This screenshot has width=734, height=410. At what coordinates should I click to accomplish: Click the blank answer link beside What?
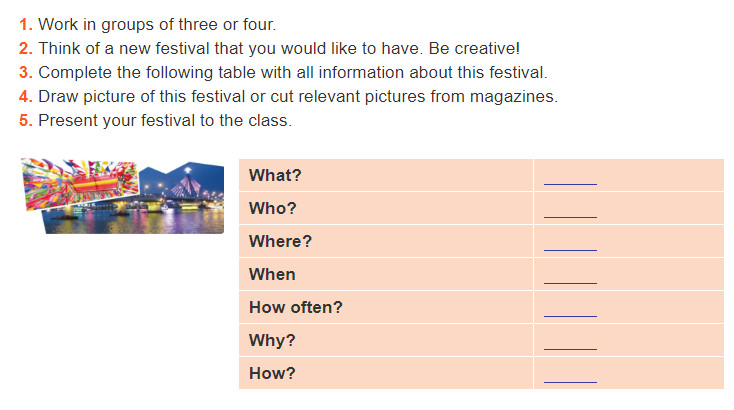[570, 182]
